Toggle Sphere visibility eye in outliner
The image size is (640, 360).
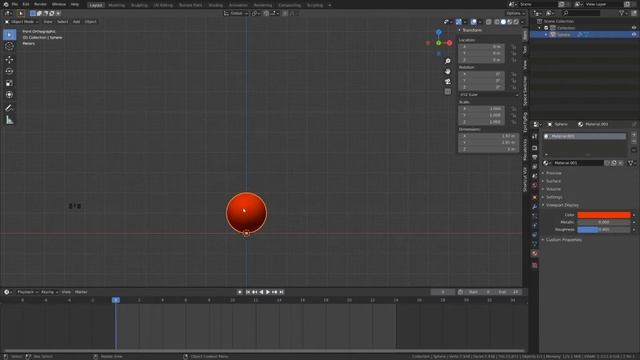click(x=634, y=35)
